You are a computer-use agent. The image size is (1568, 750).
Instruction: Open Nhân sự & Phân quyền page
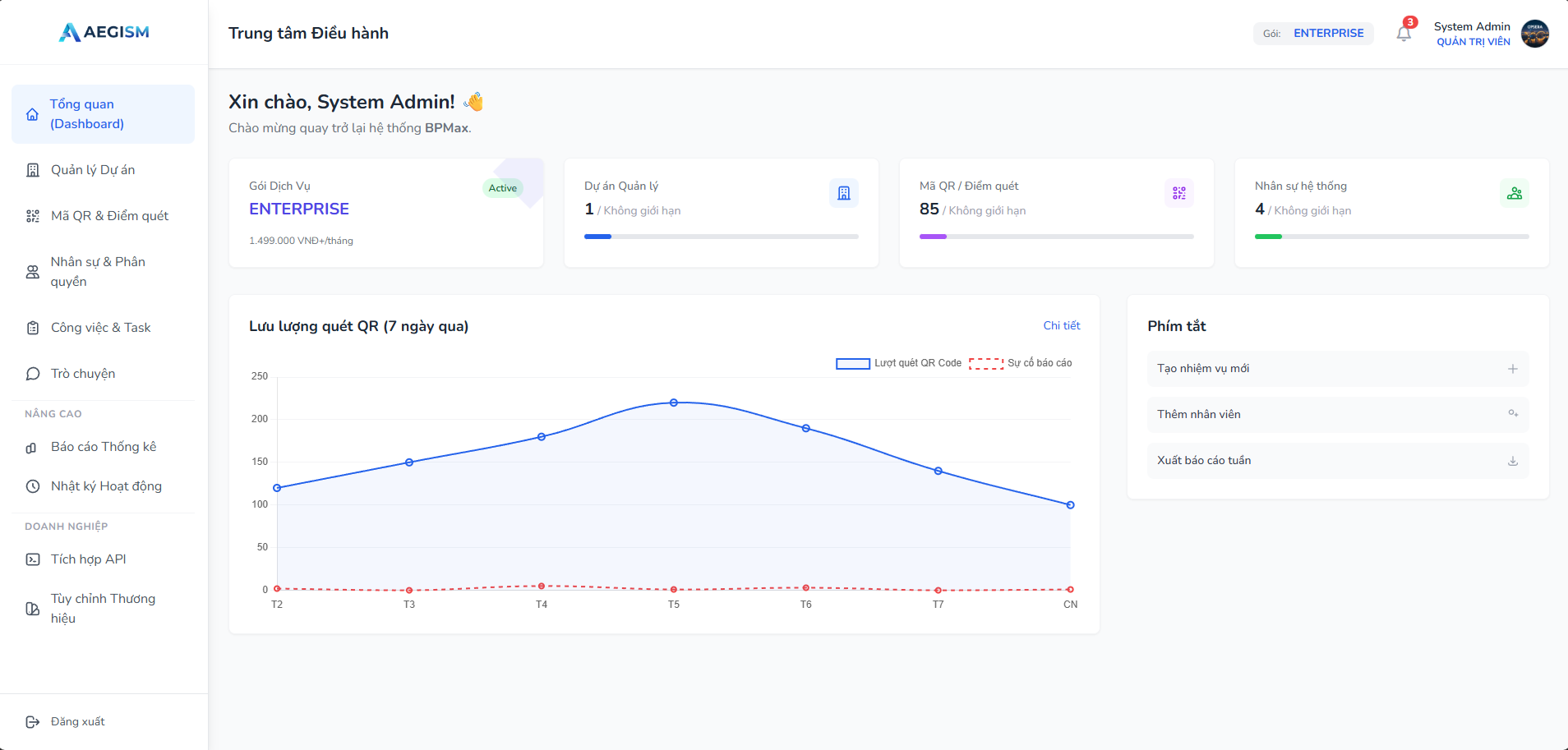pyautogui.click(x=98, y=272)
